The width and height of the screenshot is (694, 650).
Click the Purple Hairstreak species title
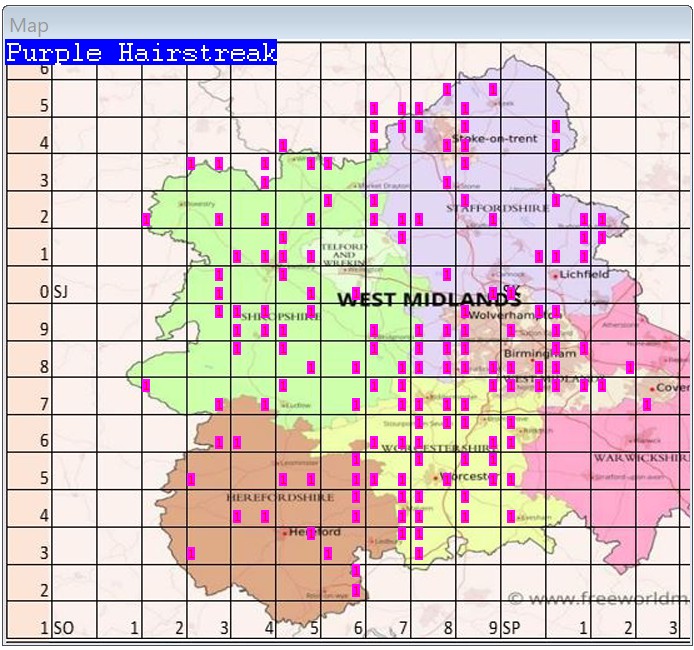pos(141,53)
